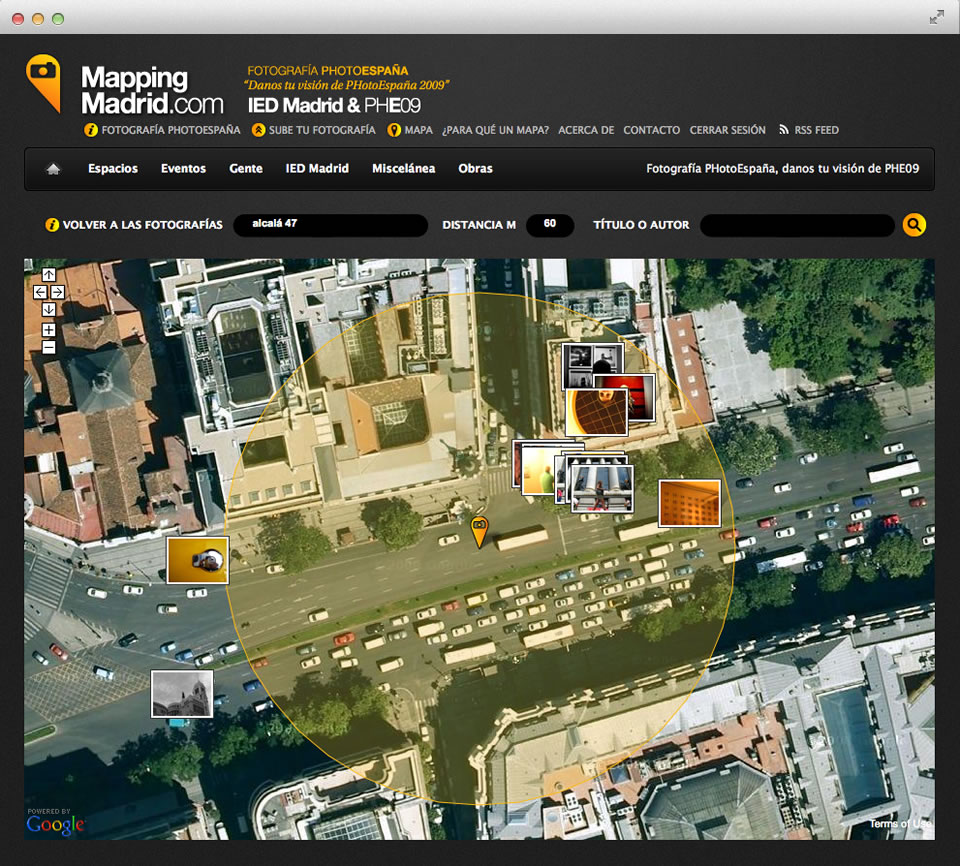Open the Contacto link

[651, 130]
